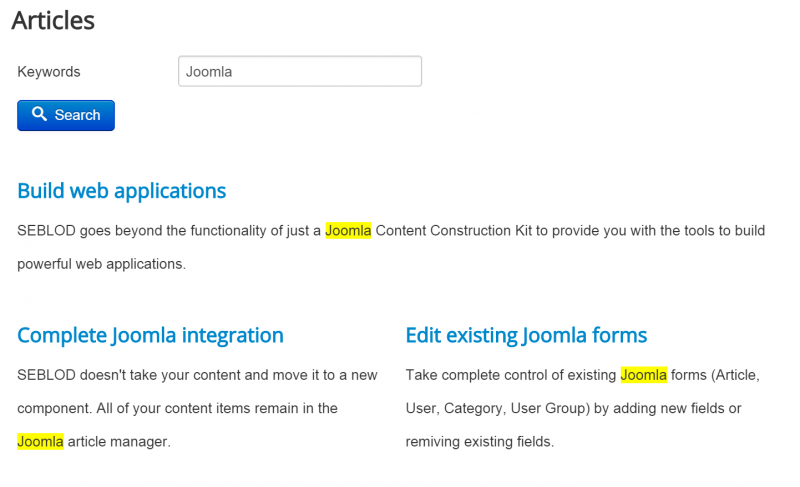Open the Complete Joomla integration article
The height and width of the screenshot is (487, 800).
[x=151, y=336]
